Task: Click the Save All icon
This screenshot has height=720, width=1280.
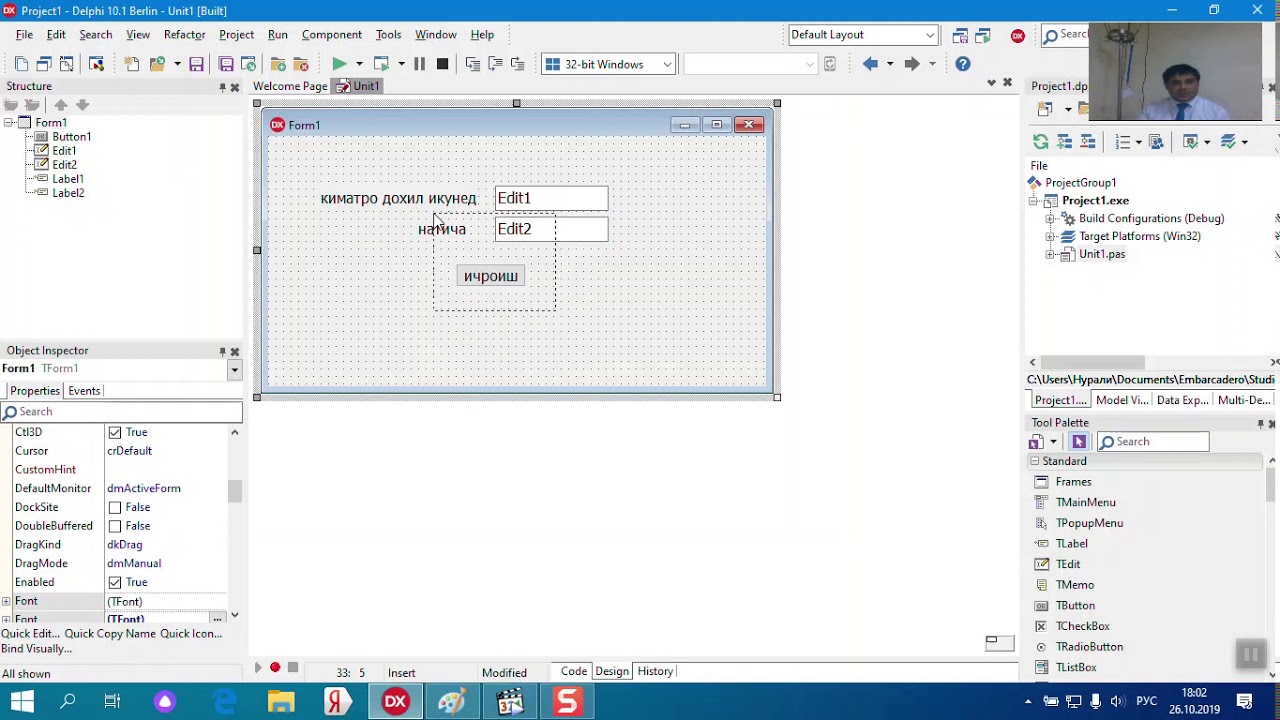Action: 226,64
